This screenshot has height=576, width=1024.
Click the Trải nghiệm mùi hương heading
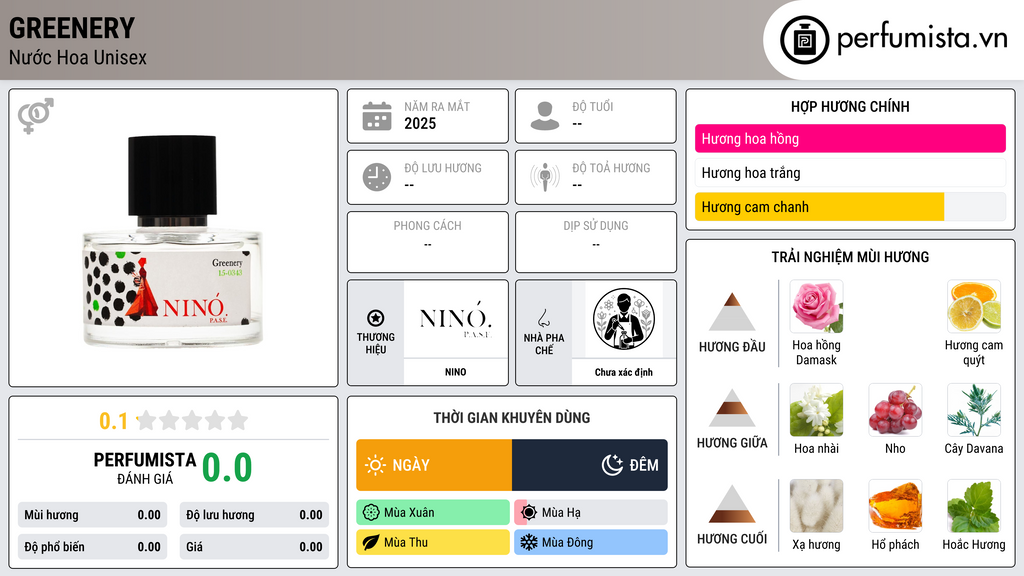click(x=850, y=257)
